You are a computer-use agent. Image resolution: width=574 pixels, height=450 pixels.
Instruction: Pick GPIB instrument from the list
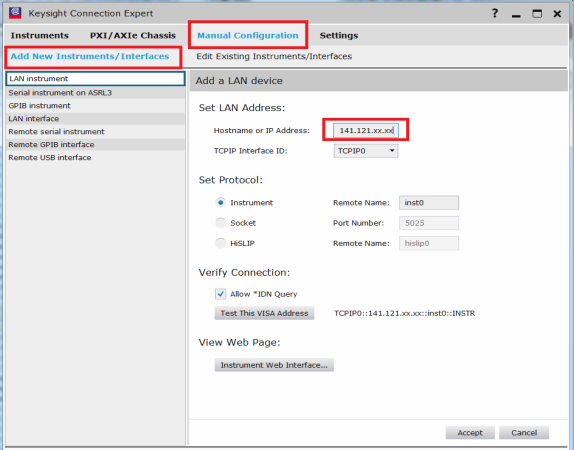pos(96,106)
